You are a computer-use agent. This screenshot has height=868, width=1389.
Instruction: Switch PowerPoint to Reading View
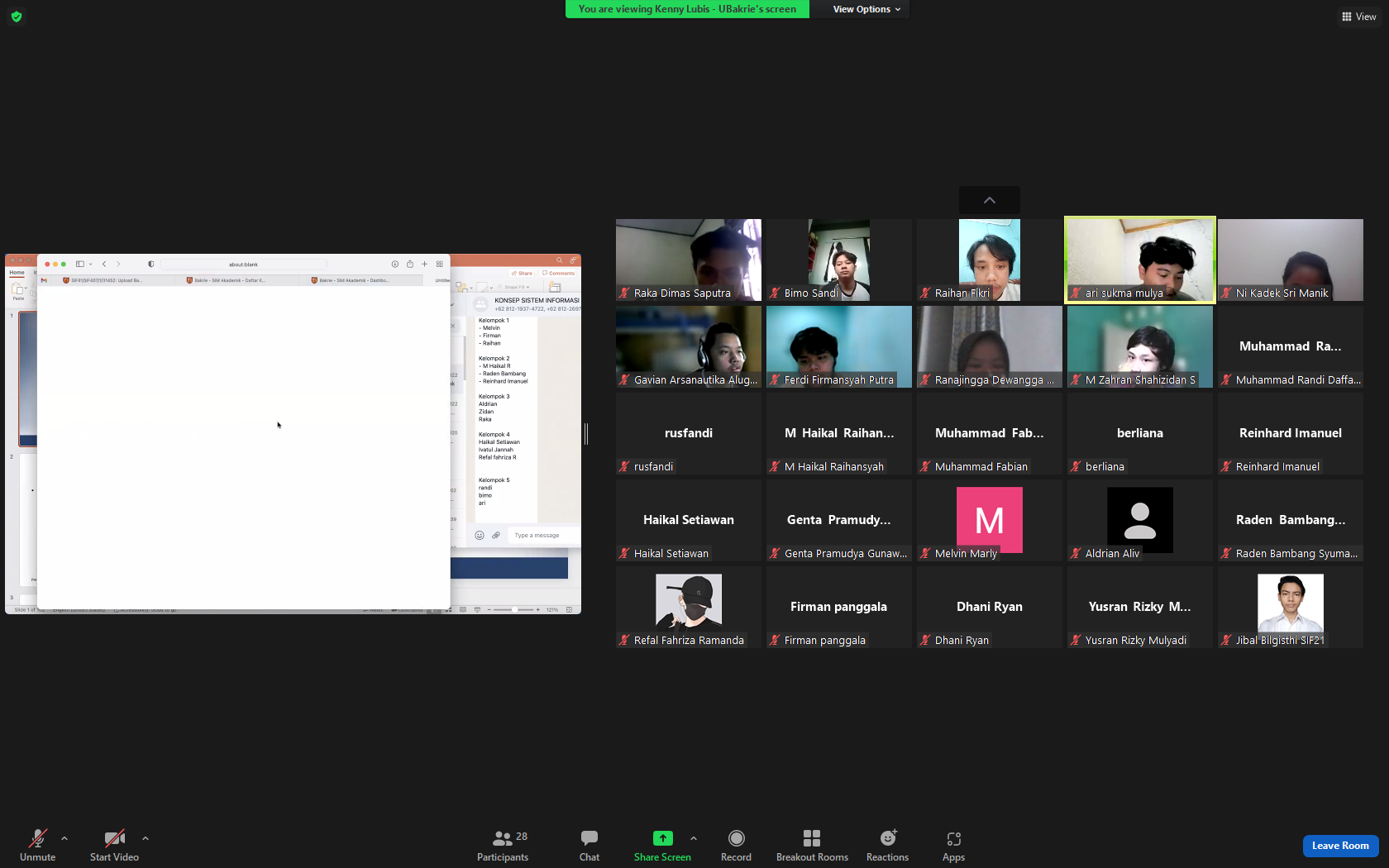coord(463,610)
